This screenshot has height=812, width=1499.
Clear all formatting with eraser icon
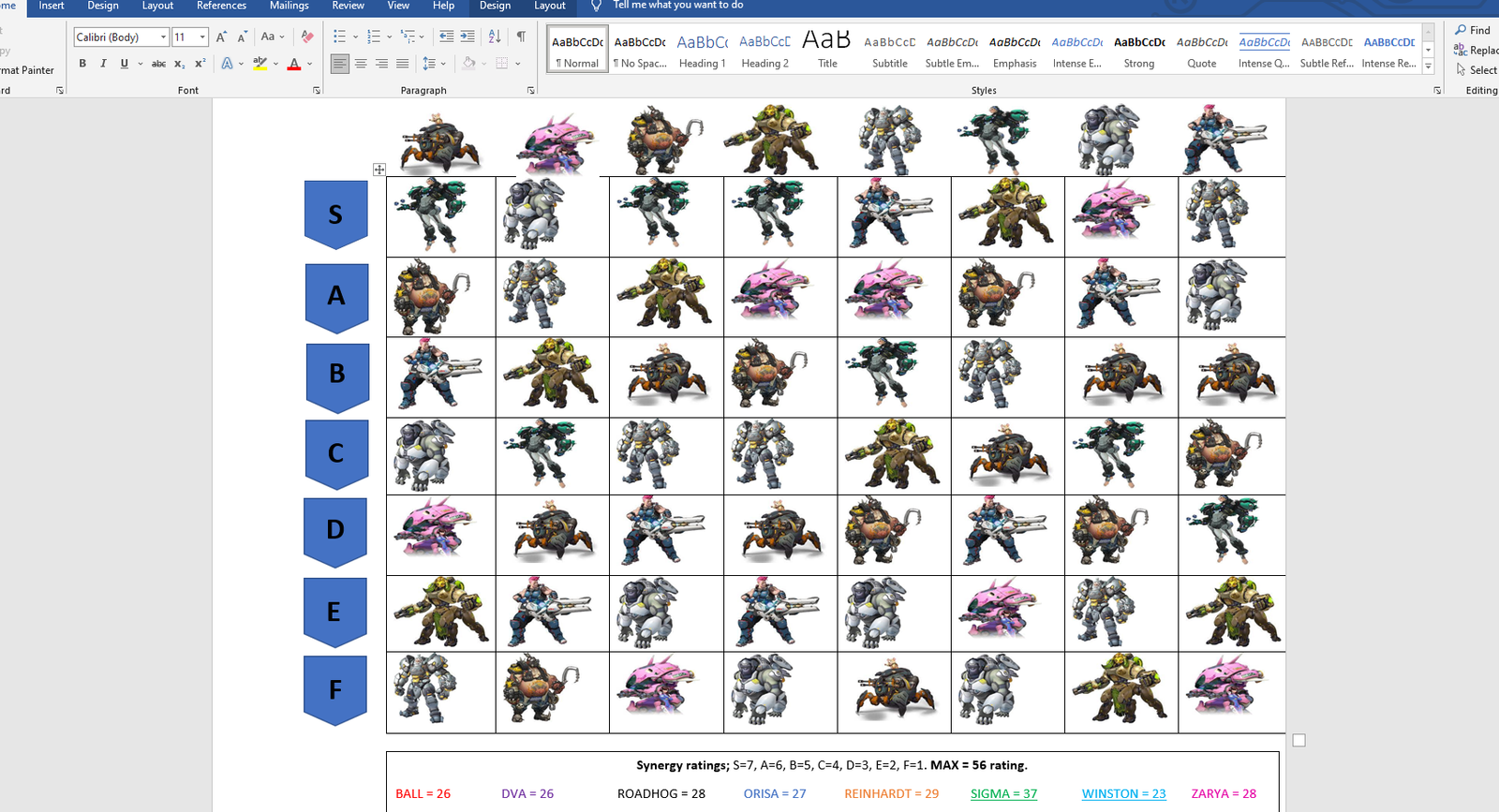pos(306,37)
